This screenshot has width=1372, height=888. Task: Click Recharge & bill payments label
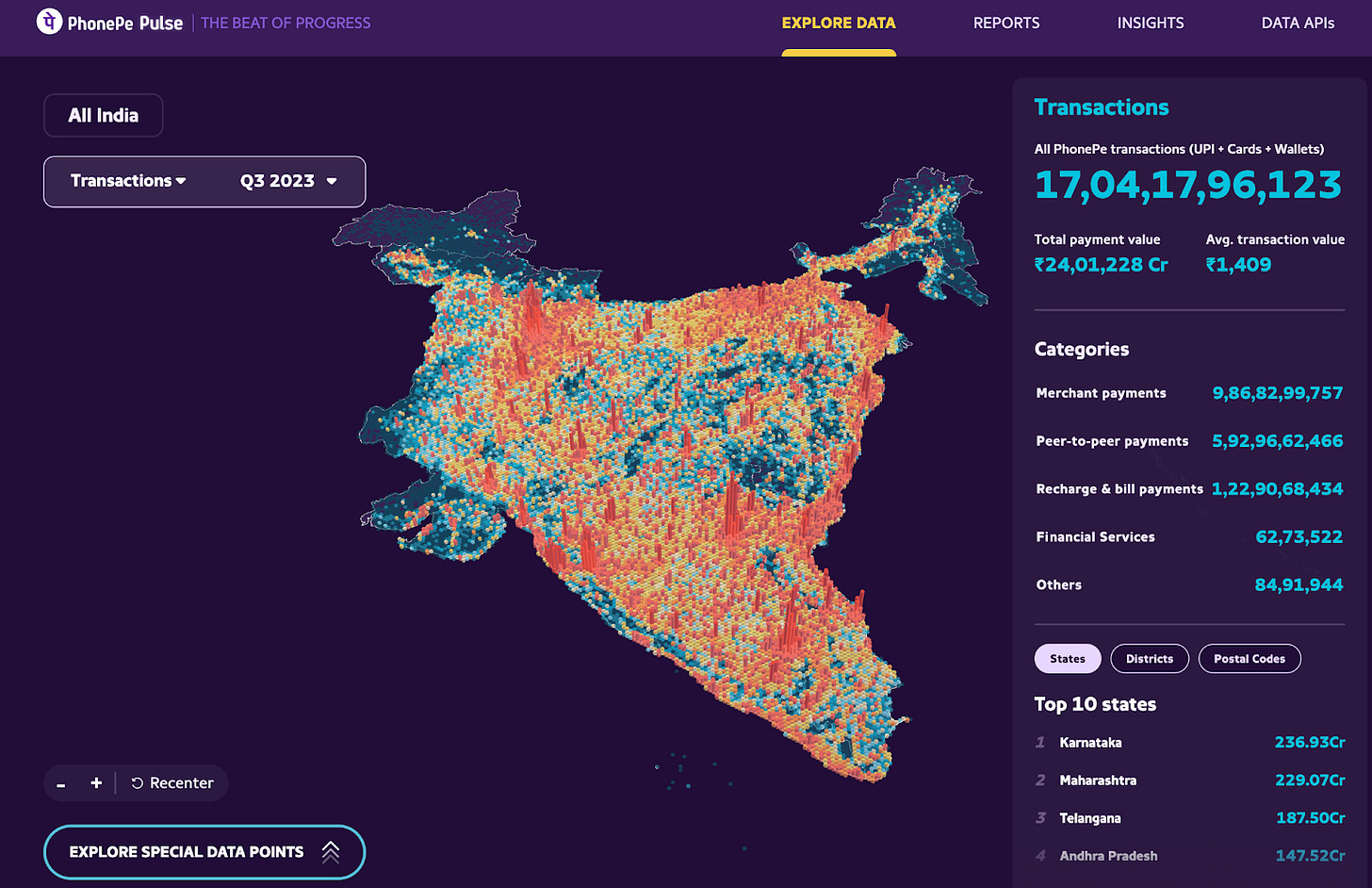coord(1119,489)
